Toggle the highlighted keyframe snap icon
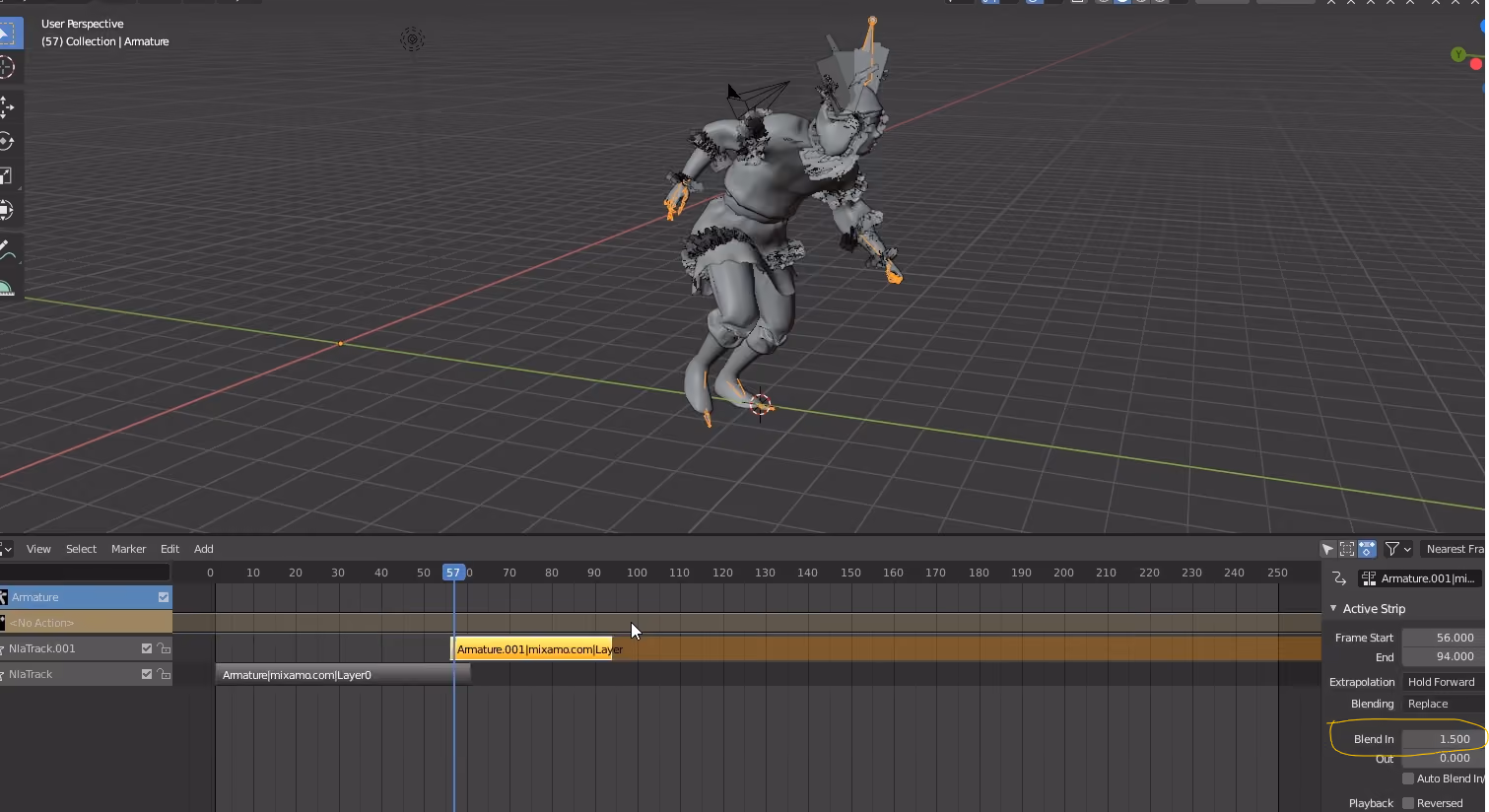1489x812 pixels. pyautogui.click(x=1367, y=549)
